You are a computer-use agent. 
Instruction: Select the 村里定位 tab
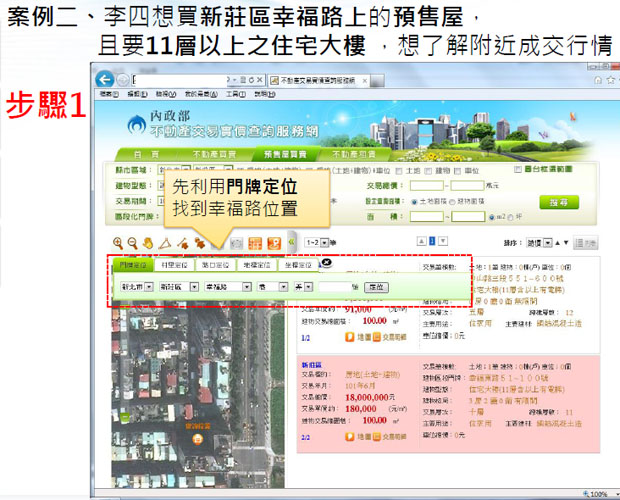[x=174, y=265]
